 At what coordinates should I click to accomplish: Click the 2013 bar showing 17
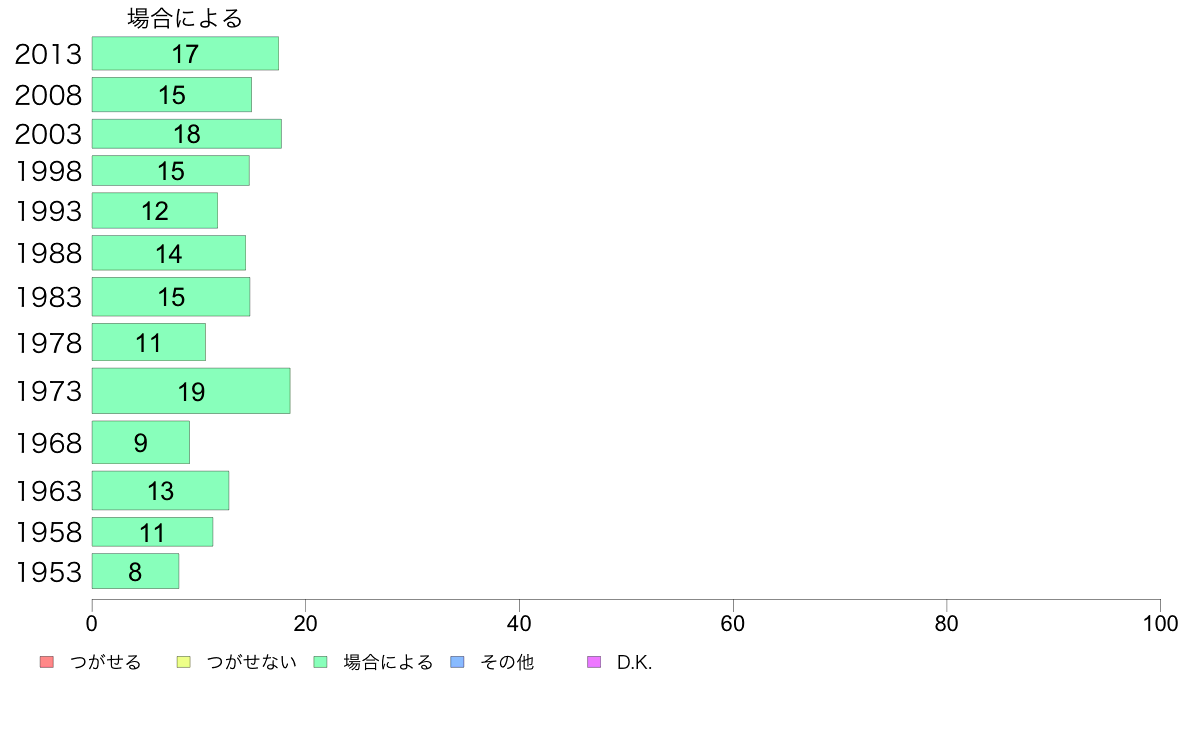186,54
